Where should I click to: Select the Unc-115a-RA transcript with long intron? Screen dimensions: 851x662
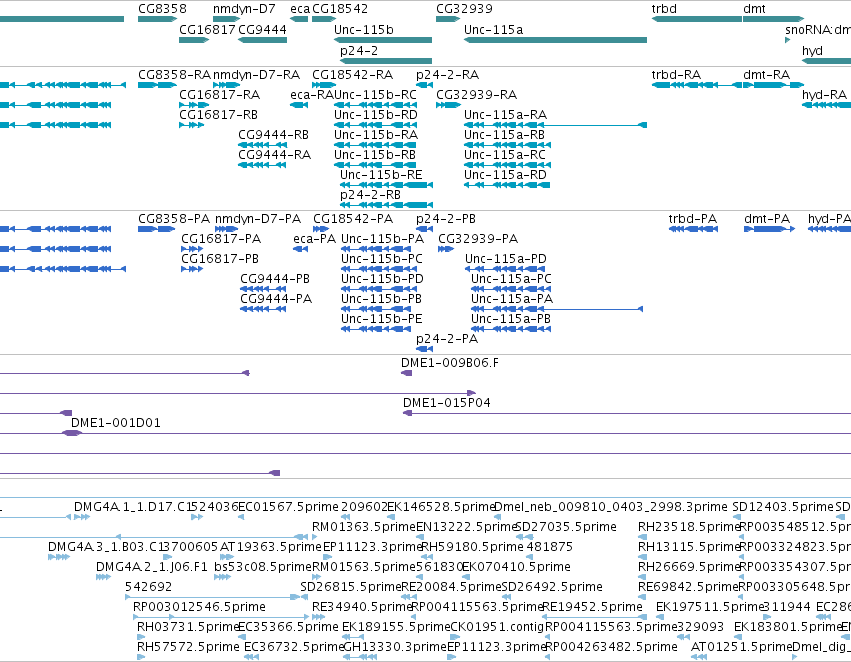555,125
